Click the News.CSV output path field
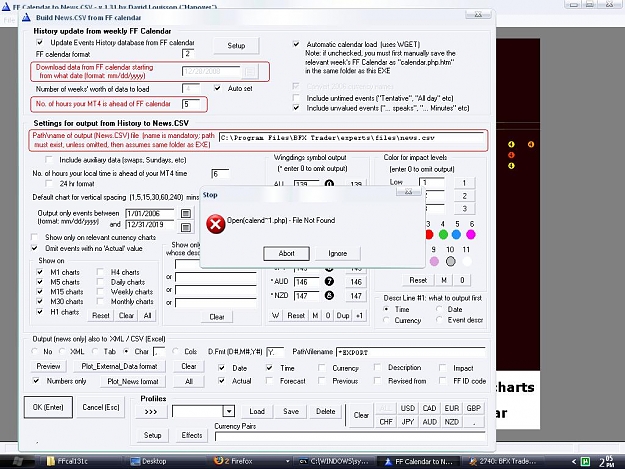625x469 pixels. (352, 138)
